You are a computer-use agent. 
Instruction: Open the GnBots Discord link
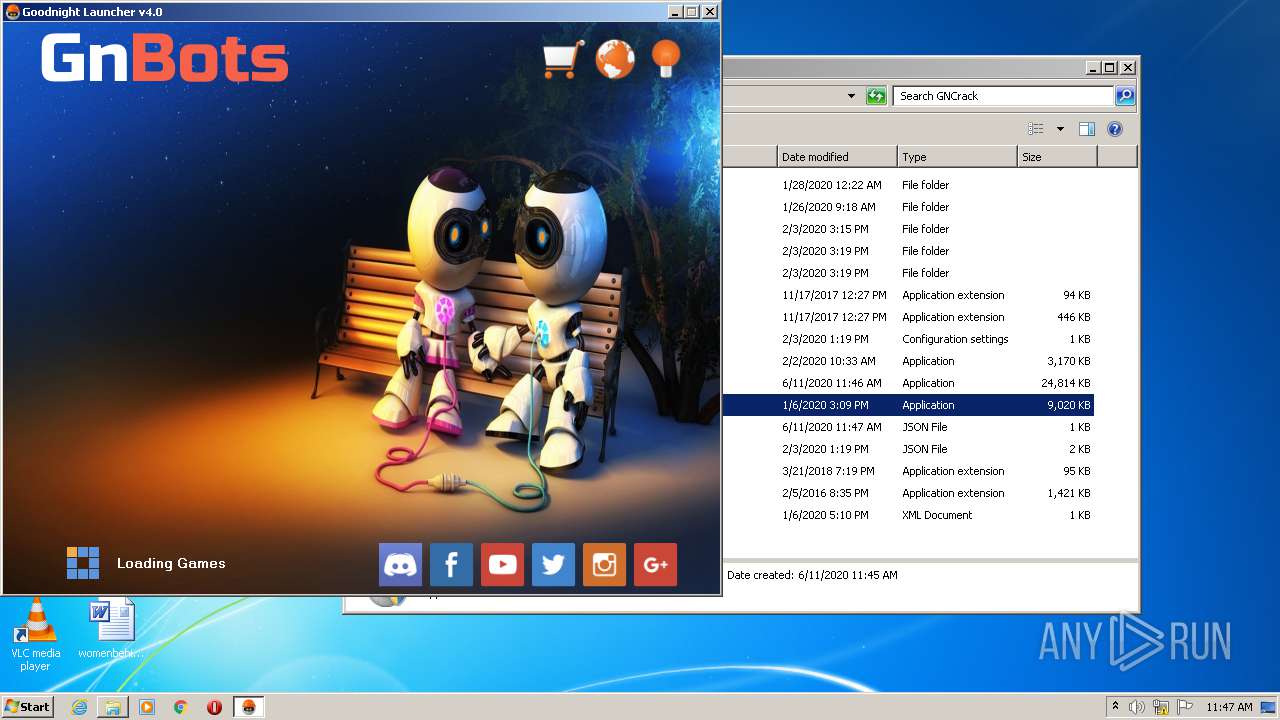[400, 565]
